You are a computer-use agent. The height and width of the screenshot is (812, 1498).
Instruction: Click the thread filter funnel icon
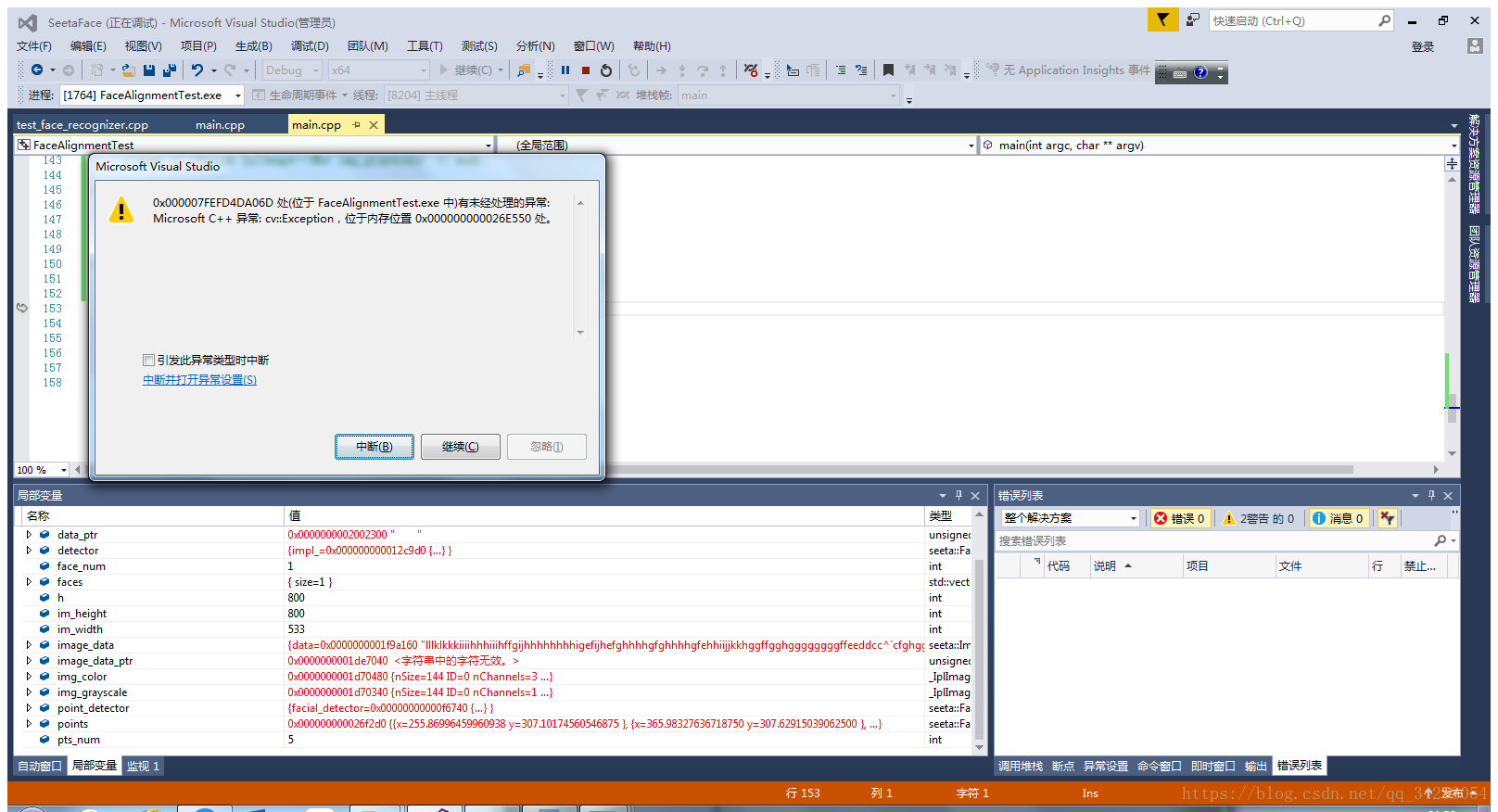pyautogui.click(x=581, y=95)
